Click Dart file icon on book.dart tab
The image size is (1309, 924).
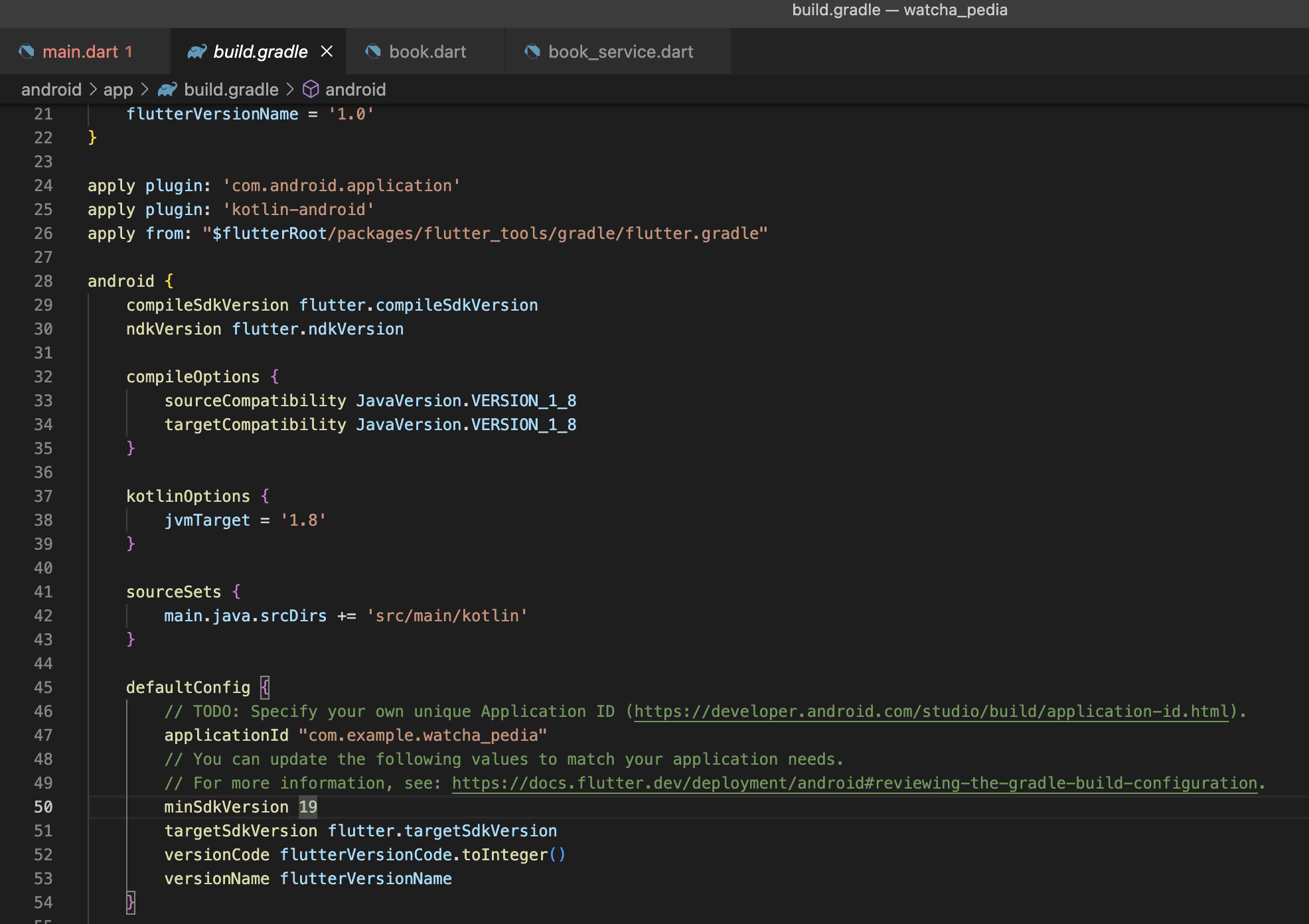pos(373,51)
